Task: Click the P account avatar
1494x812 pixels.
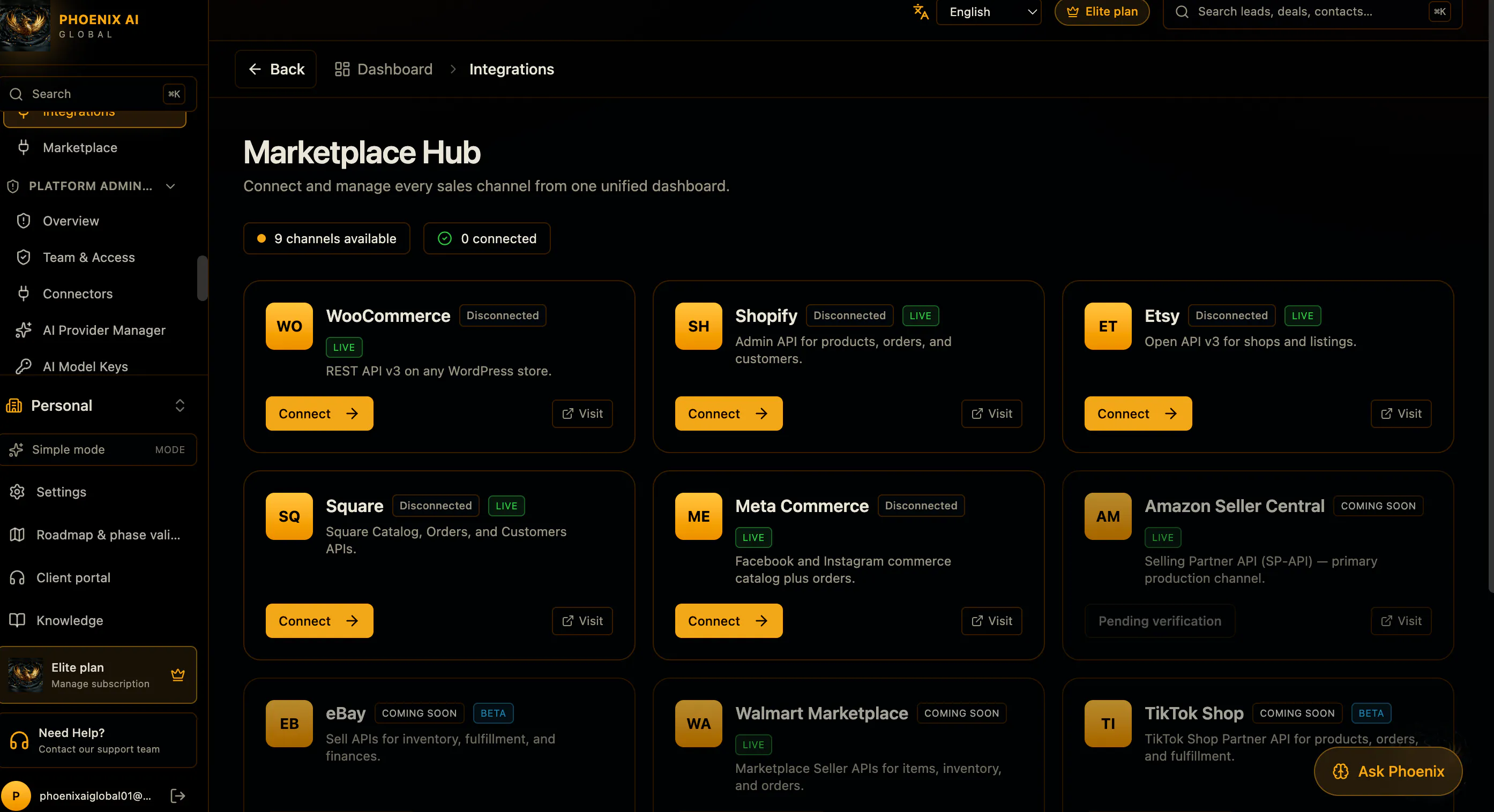Action: 16,796
